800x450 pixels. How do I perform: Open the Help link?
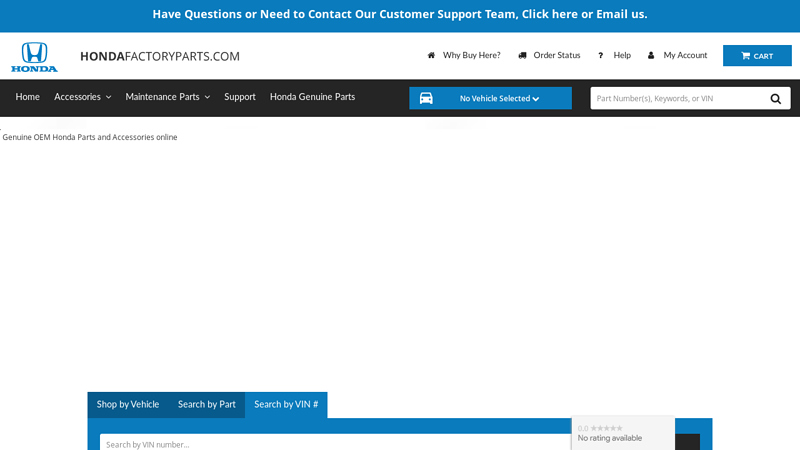[622, 55]
